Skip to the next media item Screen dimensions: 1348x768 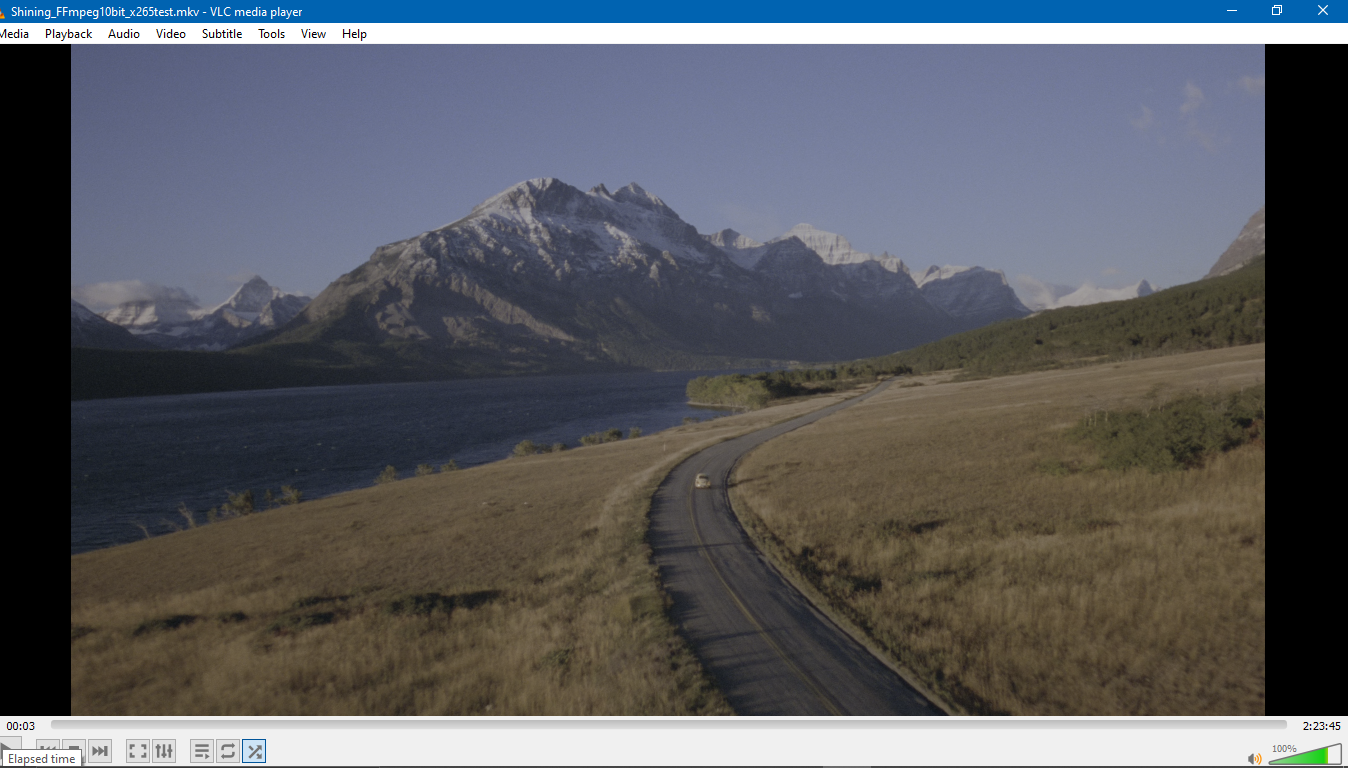click(100, 751)
